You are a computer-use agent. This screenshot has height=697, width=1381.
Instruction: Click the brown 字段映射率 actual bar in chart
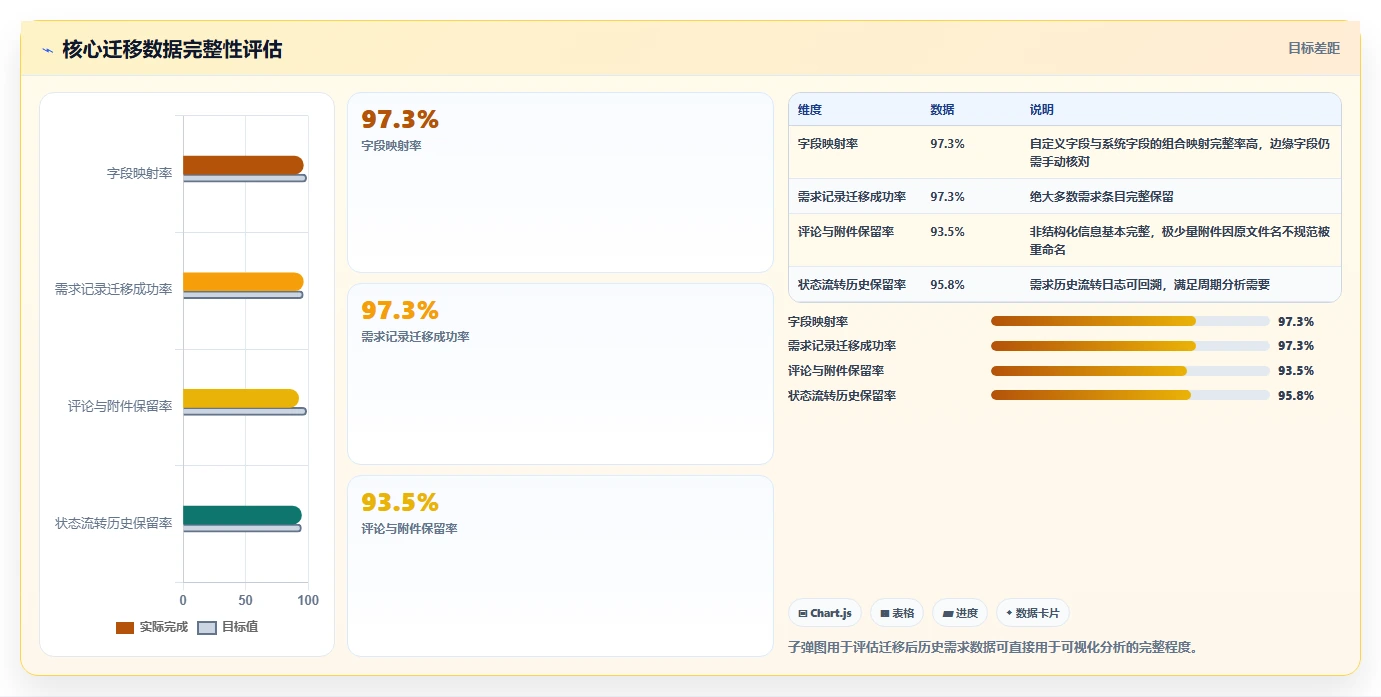coord(243,165)
